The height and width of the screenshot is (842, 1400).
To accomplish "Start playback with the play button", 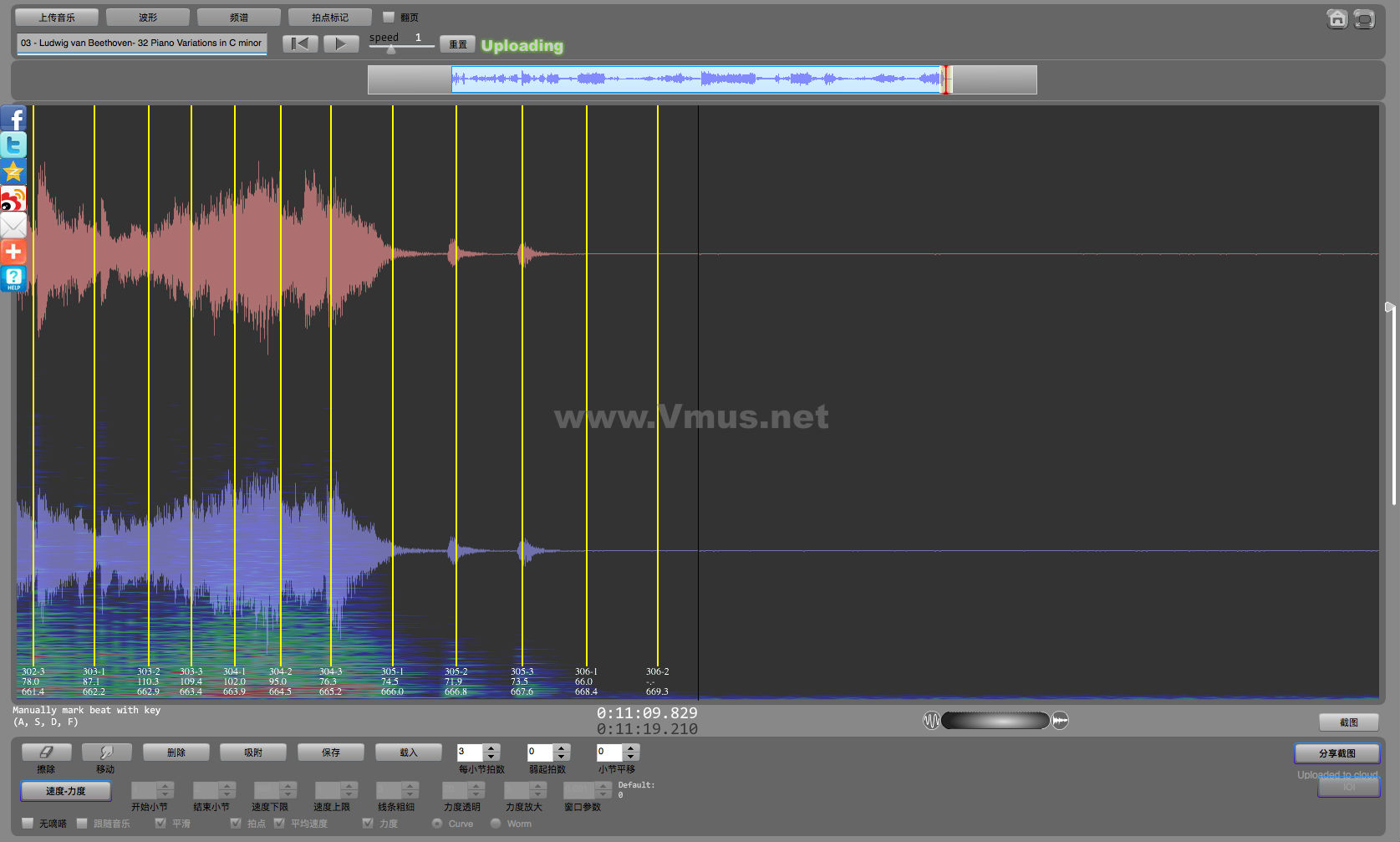I will 341,43.
